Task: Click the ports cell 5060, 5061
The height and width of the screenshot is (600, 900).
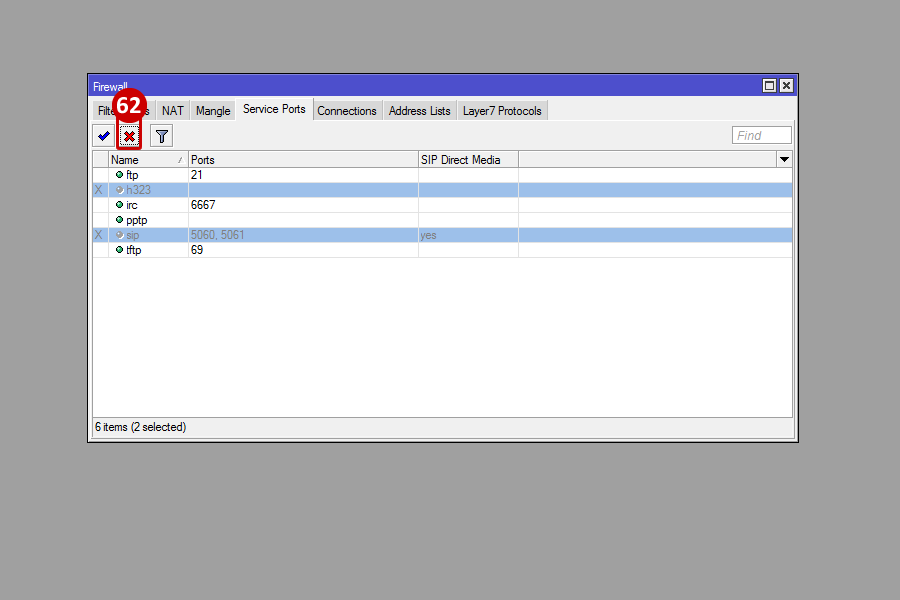Action: [218, 235]
